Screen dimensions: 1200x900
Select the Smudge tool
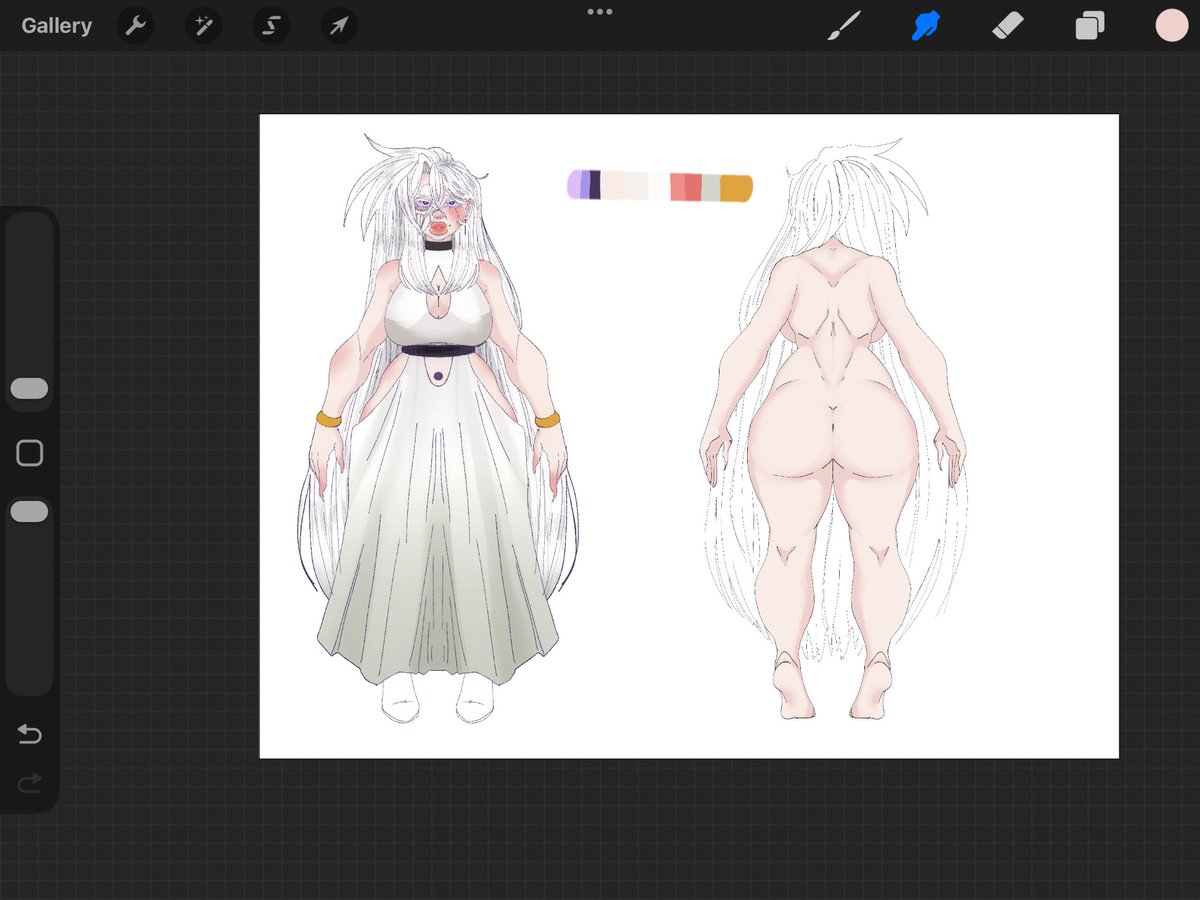click(x=926, y=25)
